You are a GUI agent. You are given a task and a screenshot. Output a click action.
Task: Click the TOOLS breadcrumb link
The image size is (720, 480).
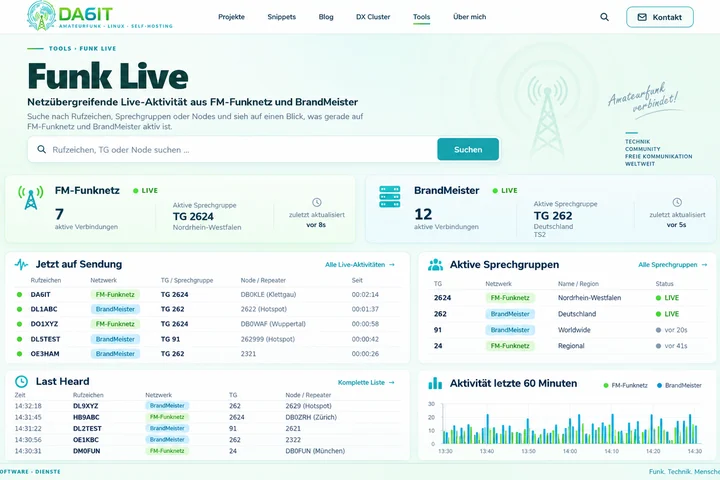pyautogui.click(x=60, y=48)
